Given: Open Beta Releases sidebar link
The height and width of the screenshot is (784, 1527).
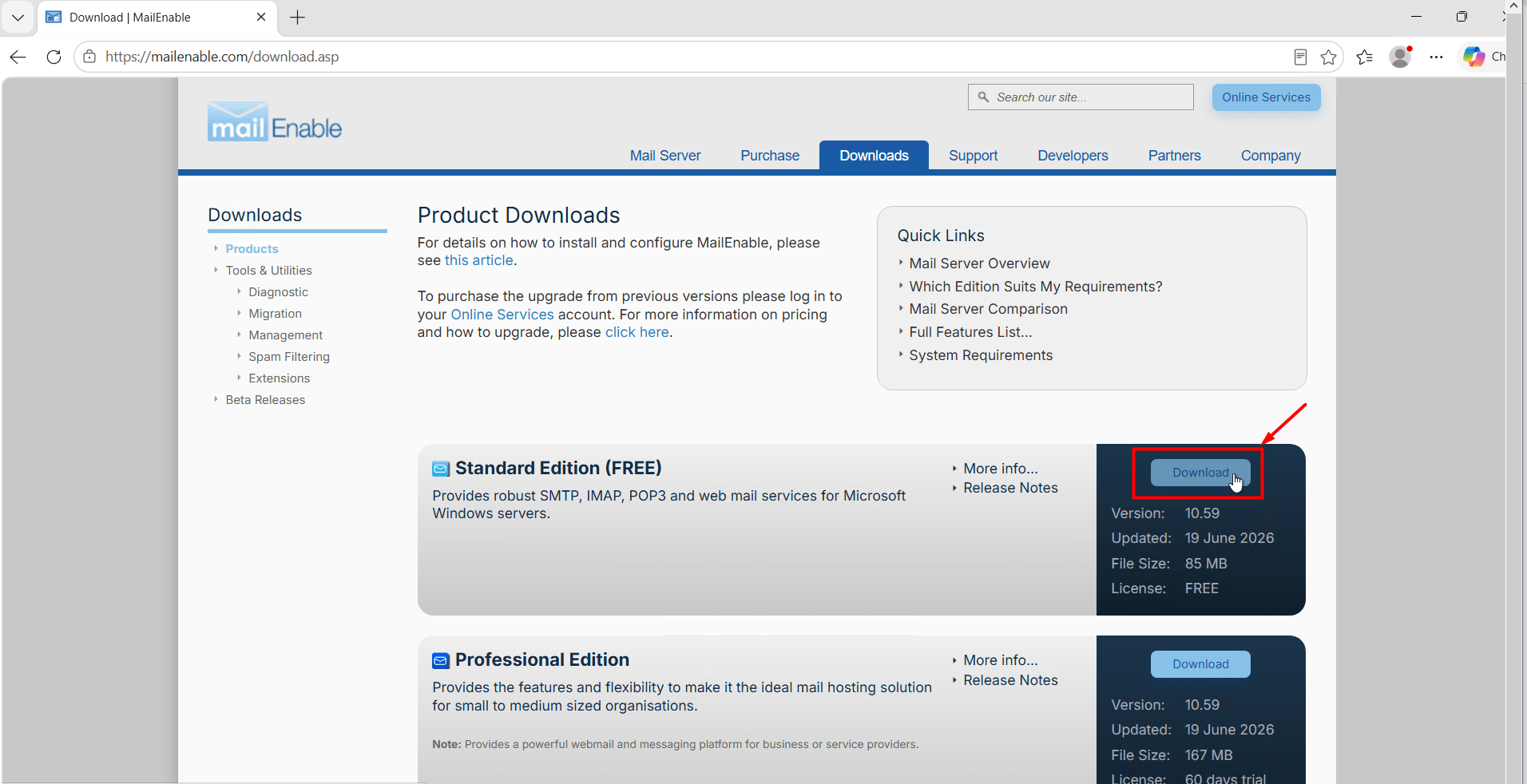Looking at the screenshot, I should (265, 400).
